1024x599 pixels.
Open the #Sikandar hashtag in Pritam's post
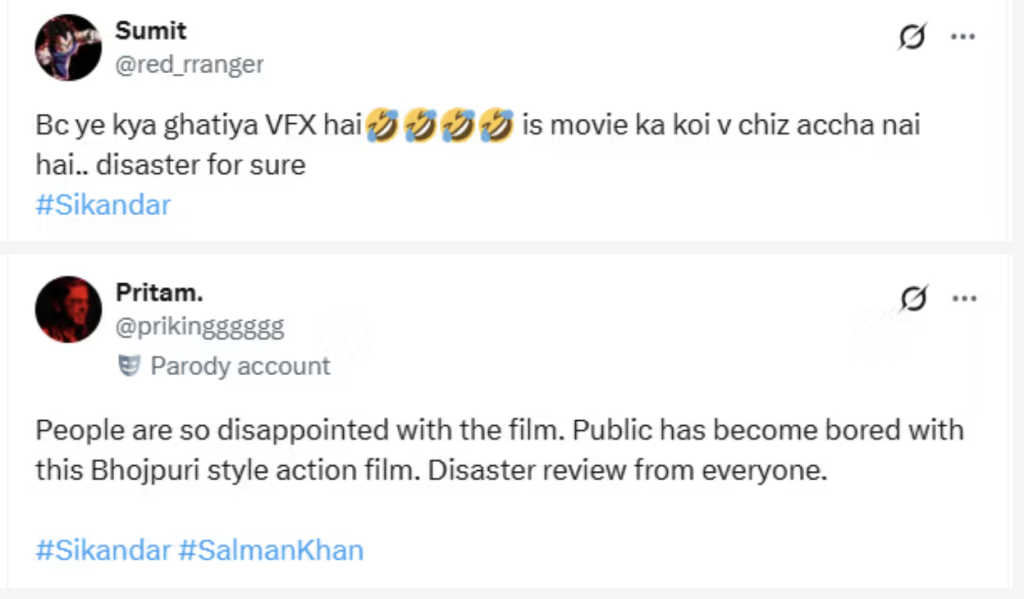click(103, 549)
